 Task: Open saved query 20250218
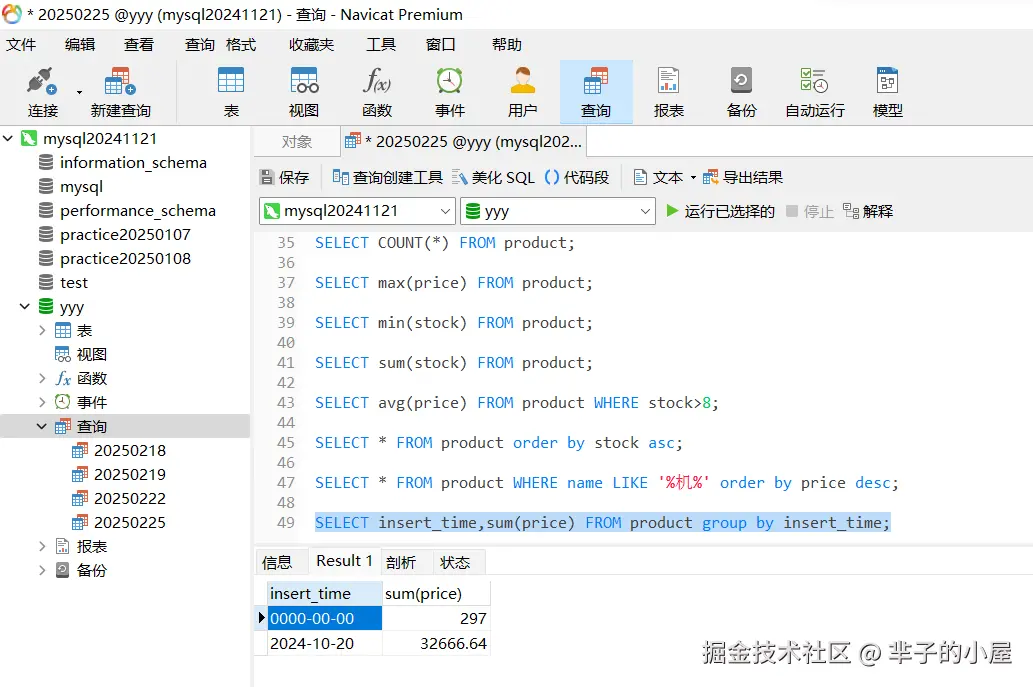point(130,451)
